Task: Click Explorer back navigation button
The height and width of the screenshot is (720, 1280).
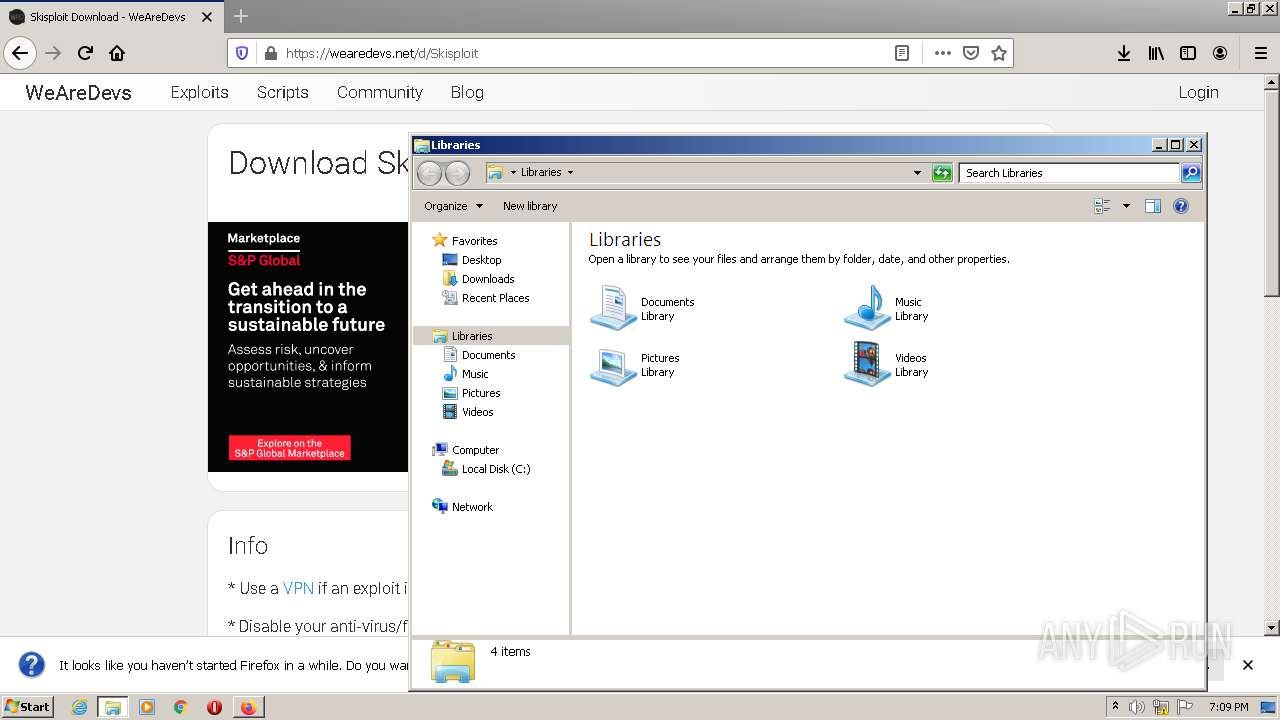Action: pyautogui.click(x=429, y=173)
